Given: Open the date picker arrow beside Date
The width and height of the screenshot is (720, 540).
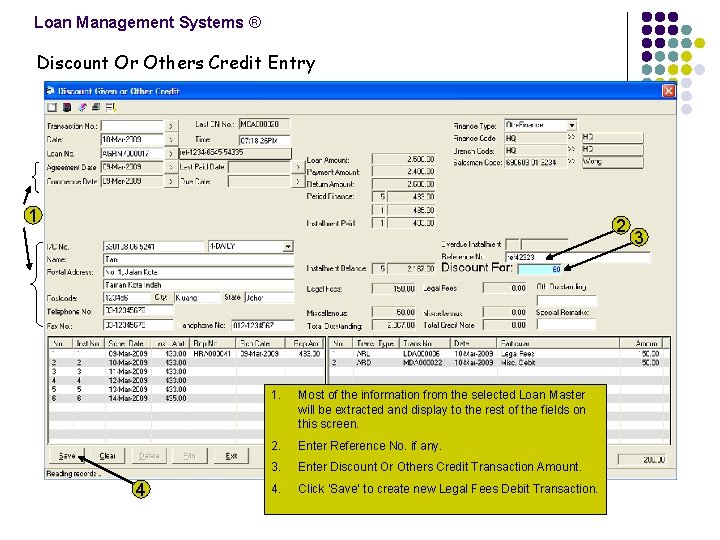Looking at the screenshot, I should [171, 139].
